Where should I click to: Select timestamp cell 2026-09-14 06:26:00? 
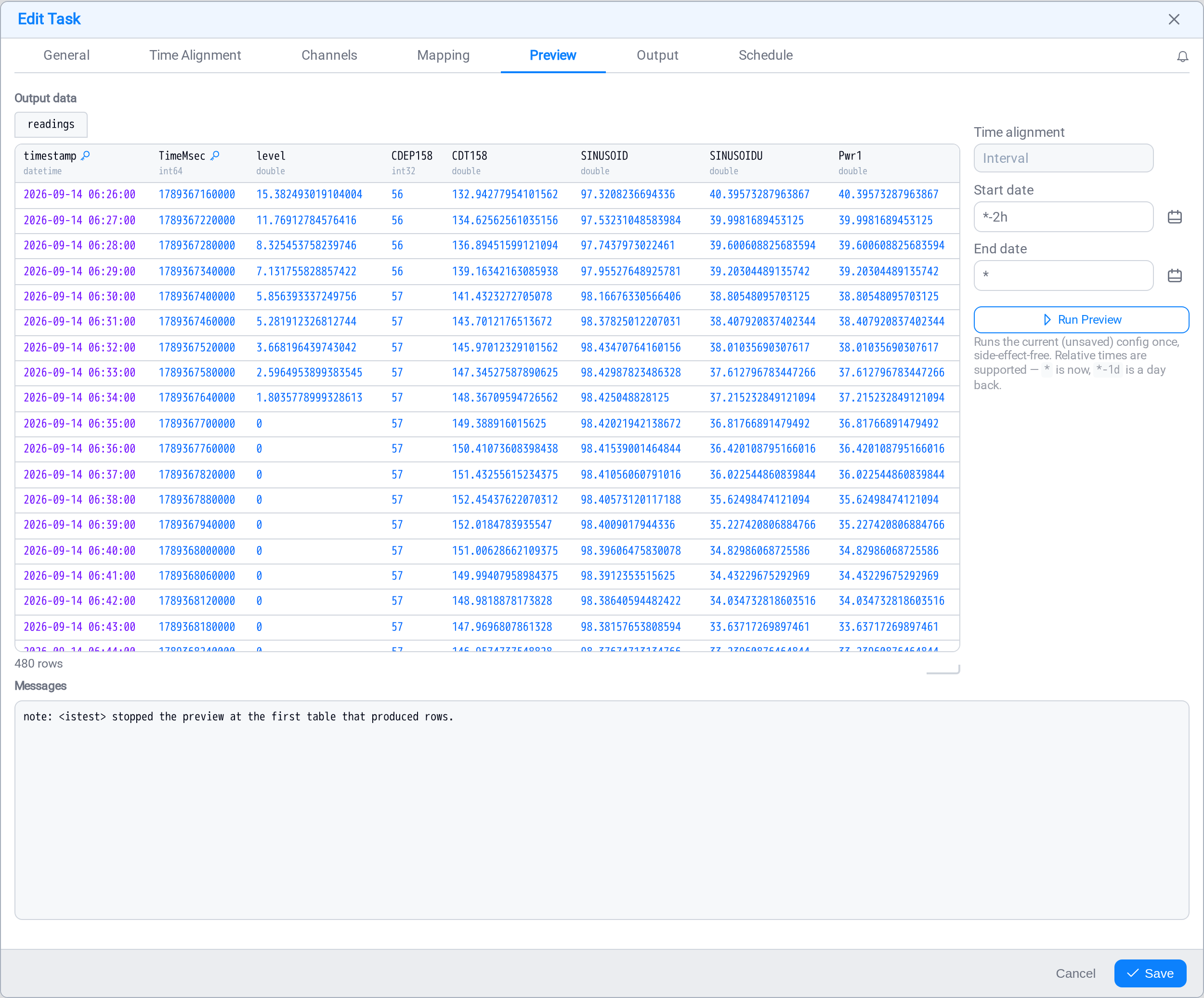coord(79,195)
